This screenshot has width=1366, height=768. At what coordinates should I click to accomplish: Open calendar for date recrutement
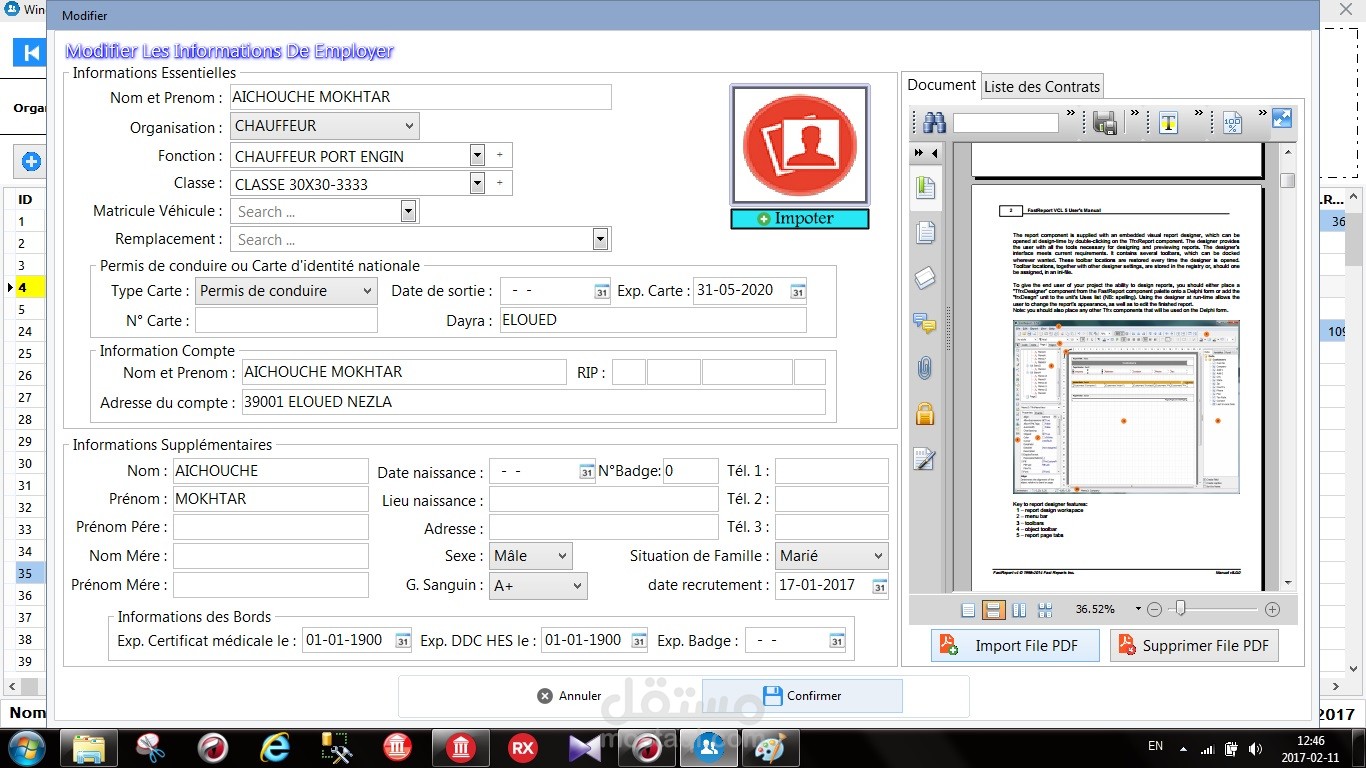[x=879, y=586]
